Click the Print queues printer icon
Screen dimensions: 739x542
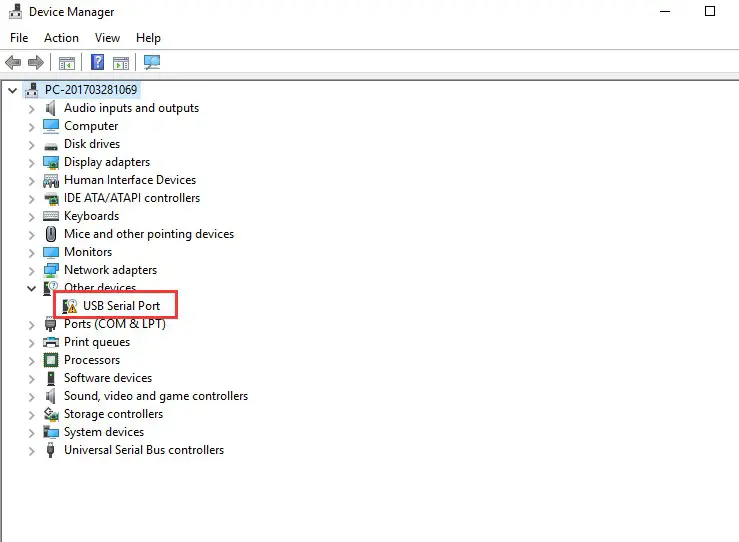[x=51, y=342]
